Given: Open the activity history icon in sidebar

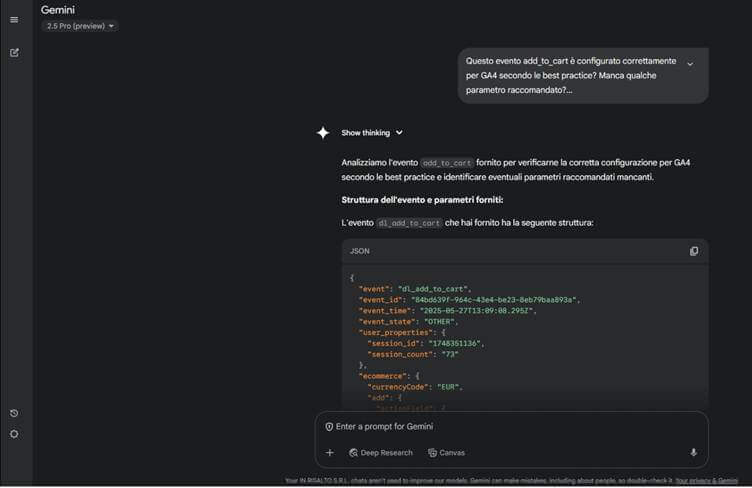Looking at the screenshot, I should coord(14,413).
